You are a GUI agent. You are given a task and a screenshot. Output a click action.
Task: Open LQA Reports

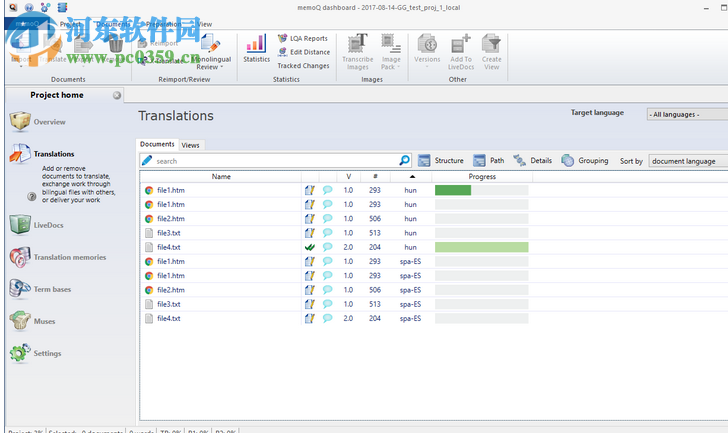click(x=303, y=38)
